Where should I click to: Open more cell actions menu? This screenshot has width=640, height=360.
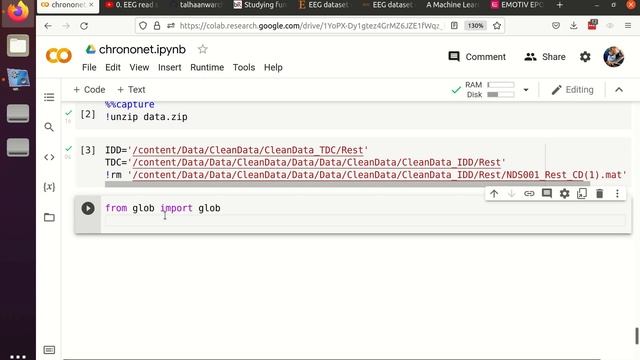[x=617, y=193]
